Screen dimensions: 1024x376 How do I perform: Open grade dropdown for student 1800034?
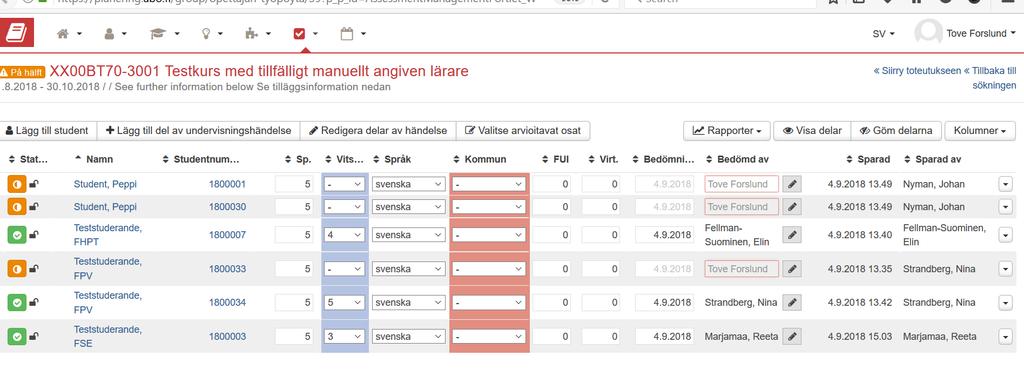[x=344, y=303]
